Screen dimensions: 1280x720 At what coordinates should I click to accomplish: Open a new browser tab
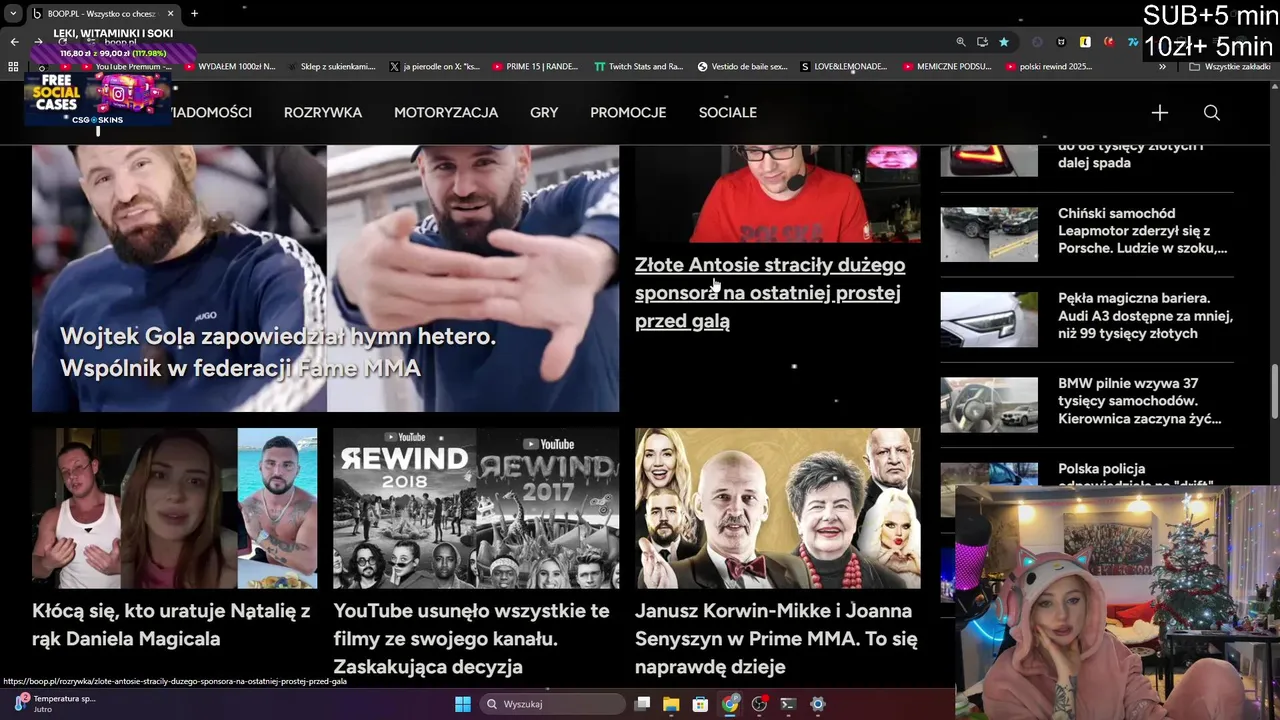coord(194,13)
